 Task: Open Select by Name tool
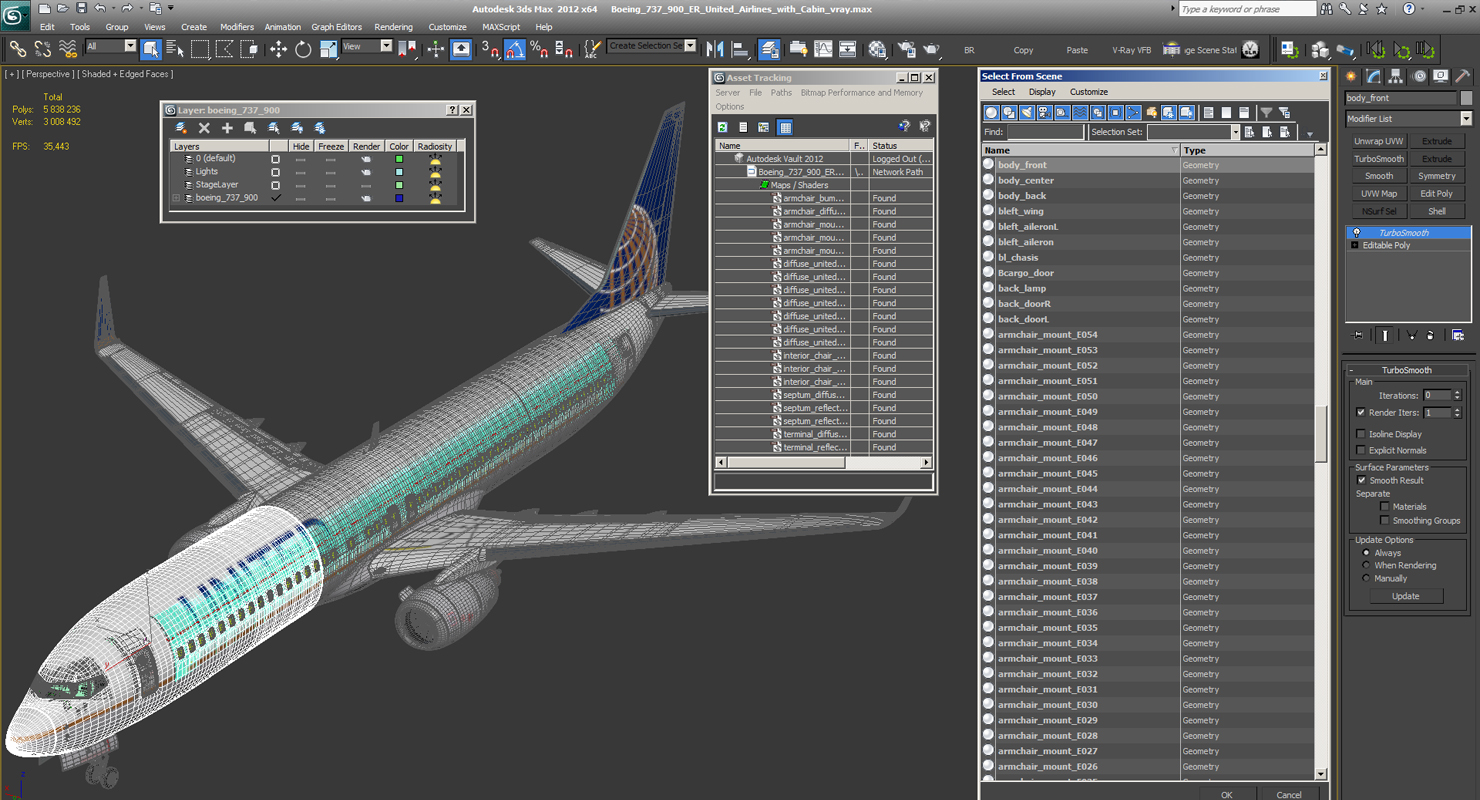pyautogui.click(x=175, y=48)
